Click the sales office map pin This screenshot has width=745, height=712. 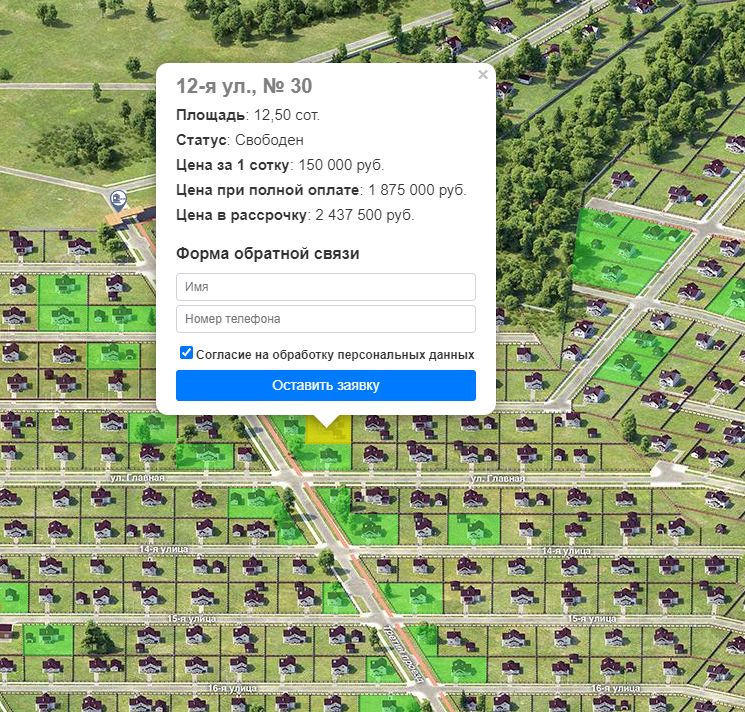tap(118, 200)
